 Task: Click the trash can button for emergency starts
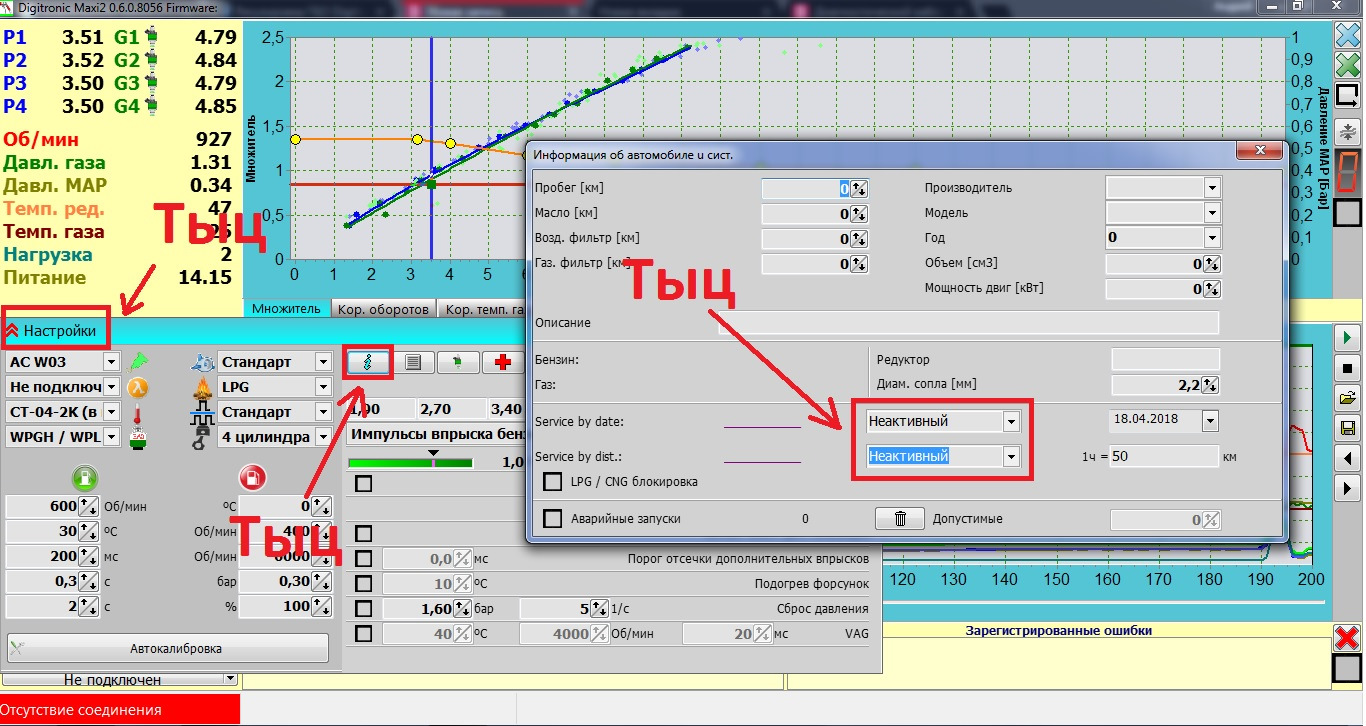click(x=900, y=519)
